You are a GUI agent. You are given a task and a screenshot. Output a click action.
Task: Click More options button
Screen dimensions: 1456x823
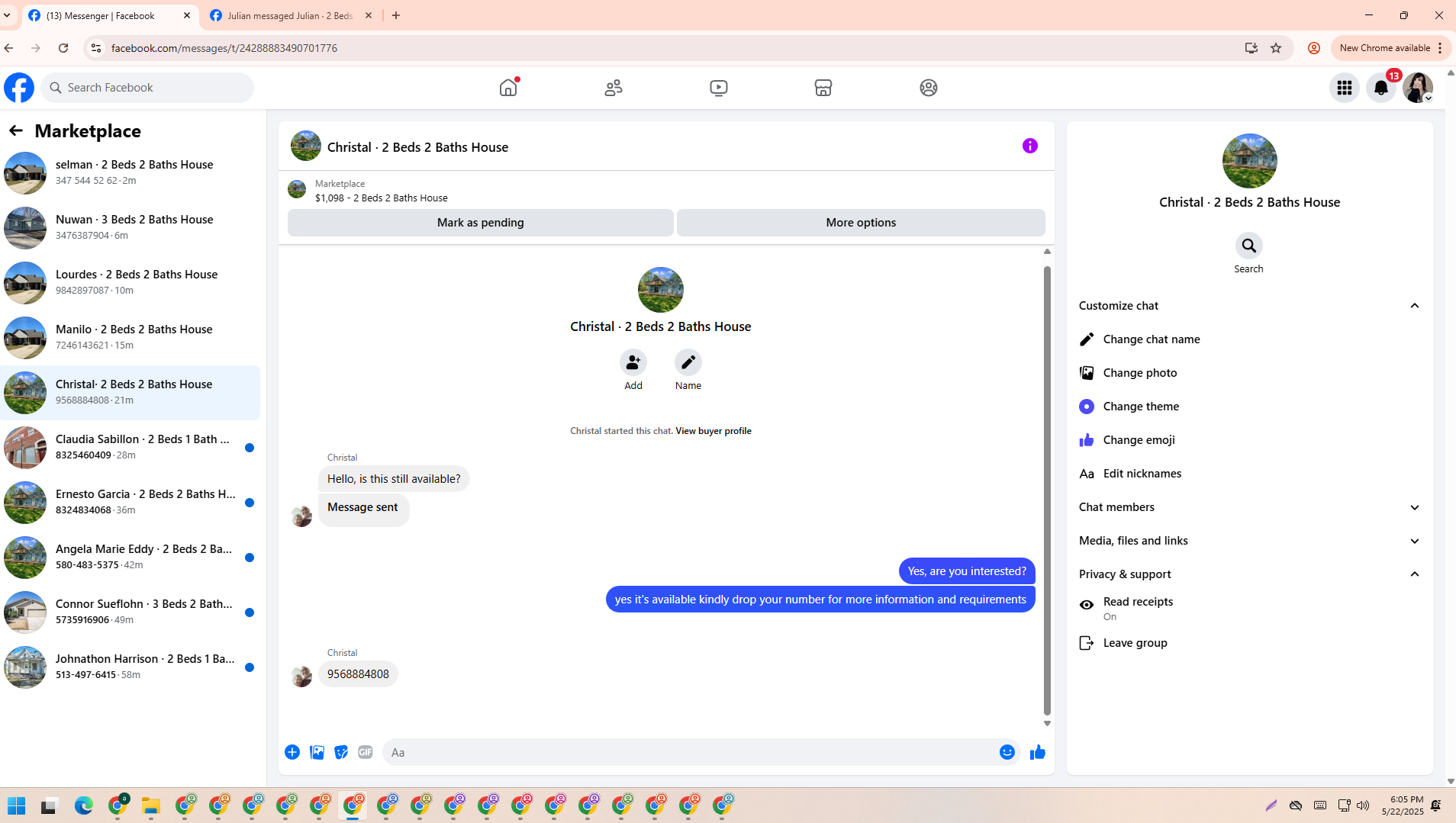click(x=861, y=223)
